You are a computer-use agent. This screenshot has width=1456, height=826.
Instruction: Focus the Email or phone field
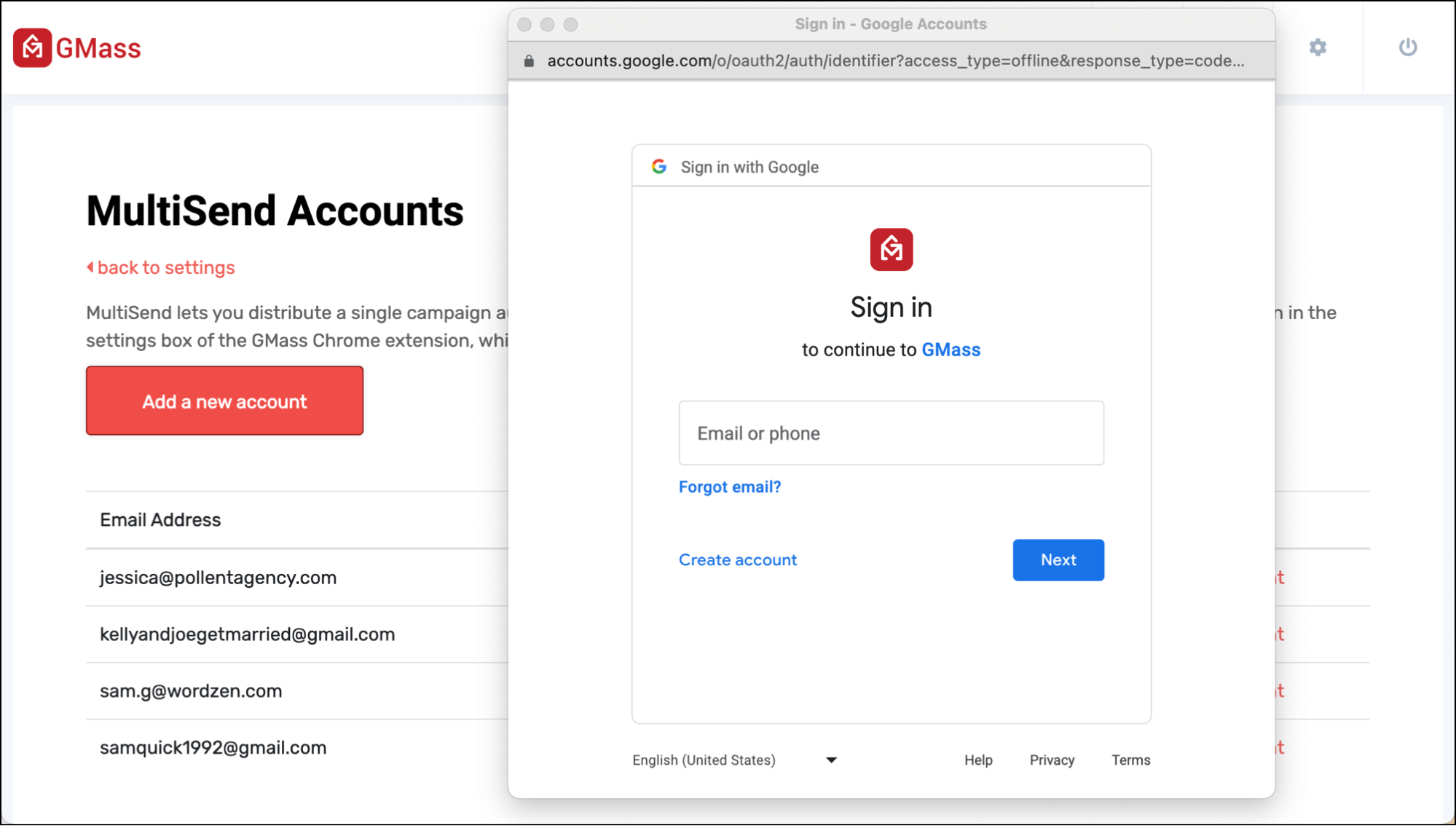pyautogui.click(x=892, y=433)
